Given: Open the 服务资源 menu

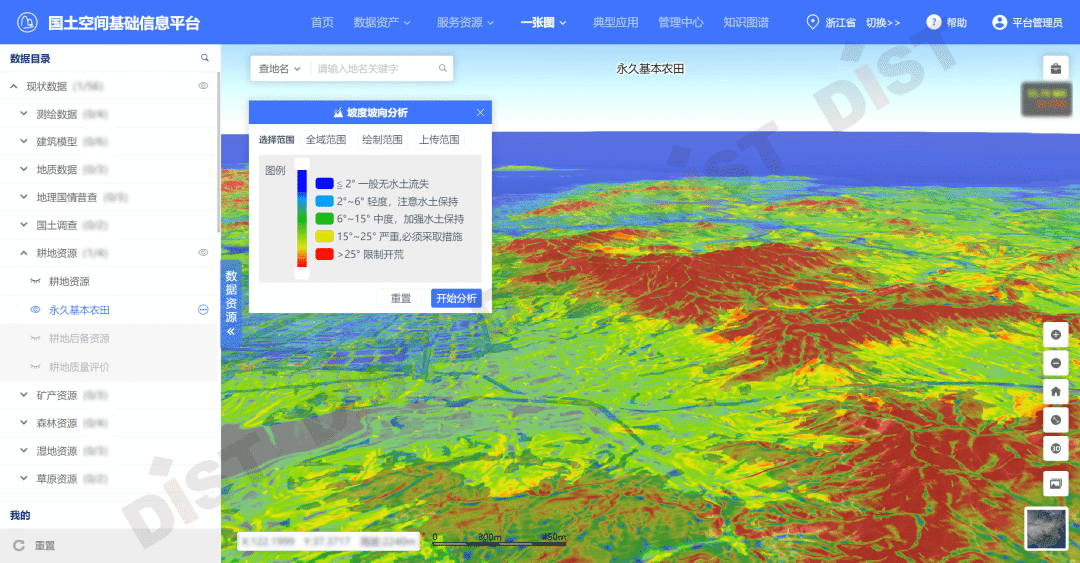Looking at the screenshot, I should click(466, 22).
